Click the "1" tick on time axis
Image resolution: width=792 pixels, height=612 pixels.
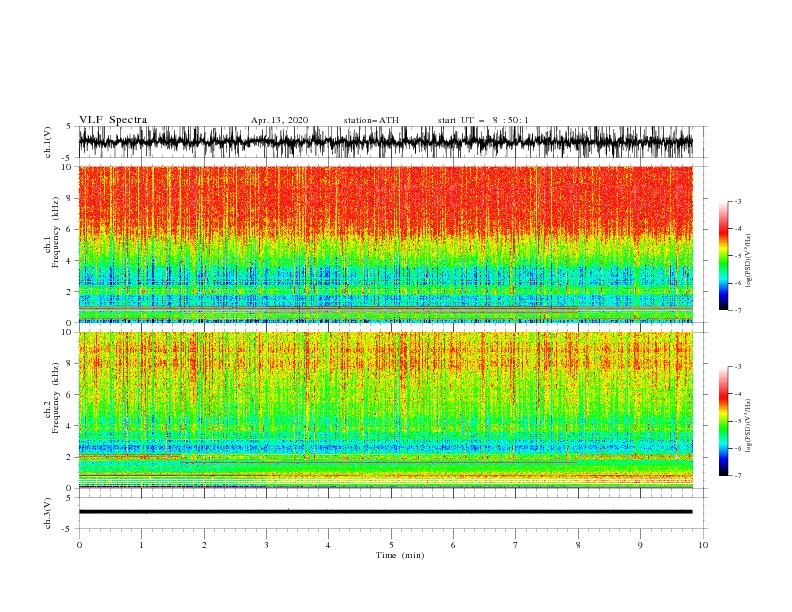tap(141, 545)
